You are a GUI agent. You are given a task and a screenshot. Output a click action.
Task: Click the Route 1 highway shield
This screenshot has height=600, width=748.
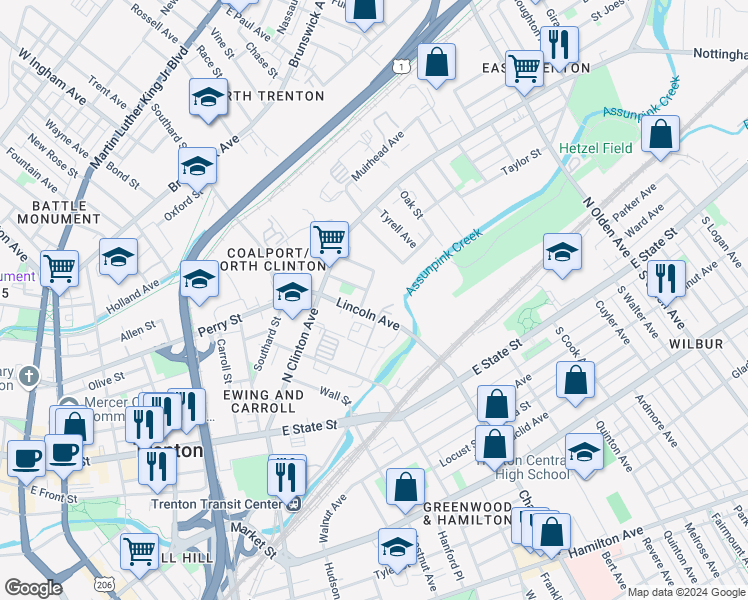[401, 66]
